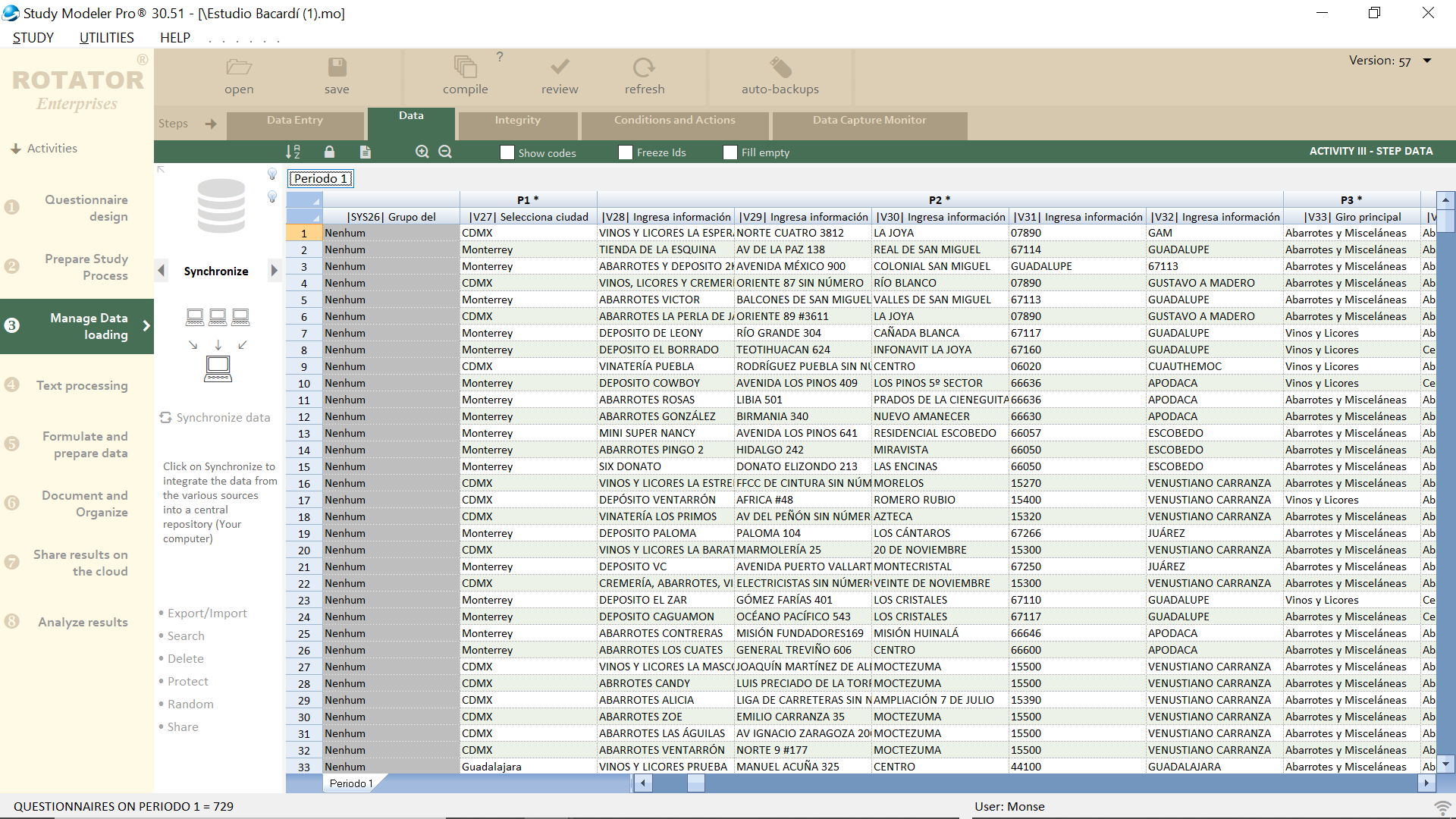The width and height of the screenshot is (1456, 819).
Task: Click the refresh icon
Action: (644, 67)
